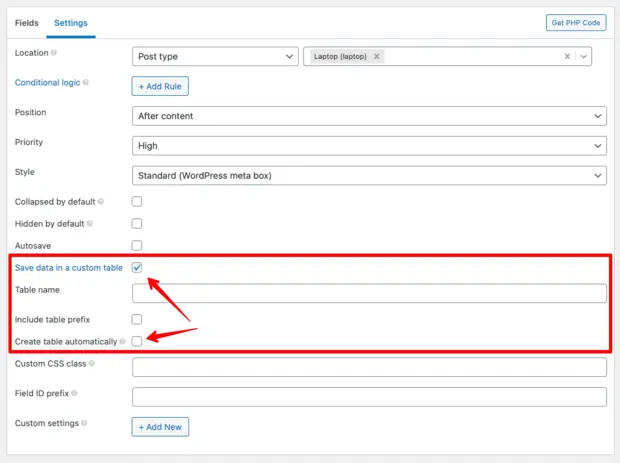Open the Position dropdown

click(x=369, y=116)
